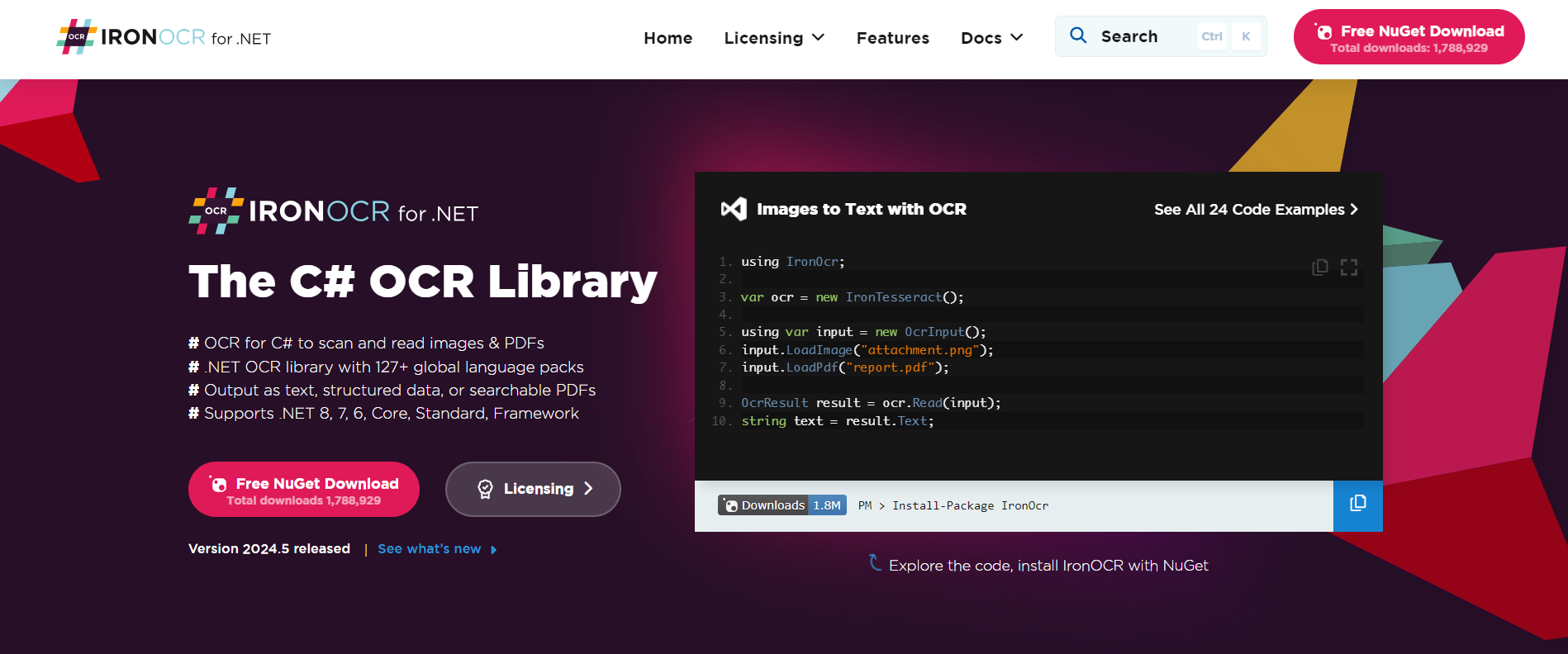1568x654 pixels.
Task: Expand the Docs dropdown menu
Action: pyautogui.click(x=991, y=38)
